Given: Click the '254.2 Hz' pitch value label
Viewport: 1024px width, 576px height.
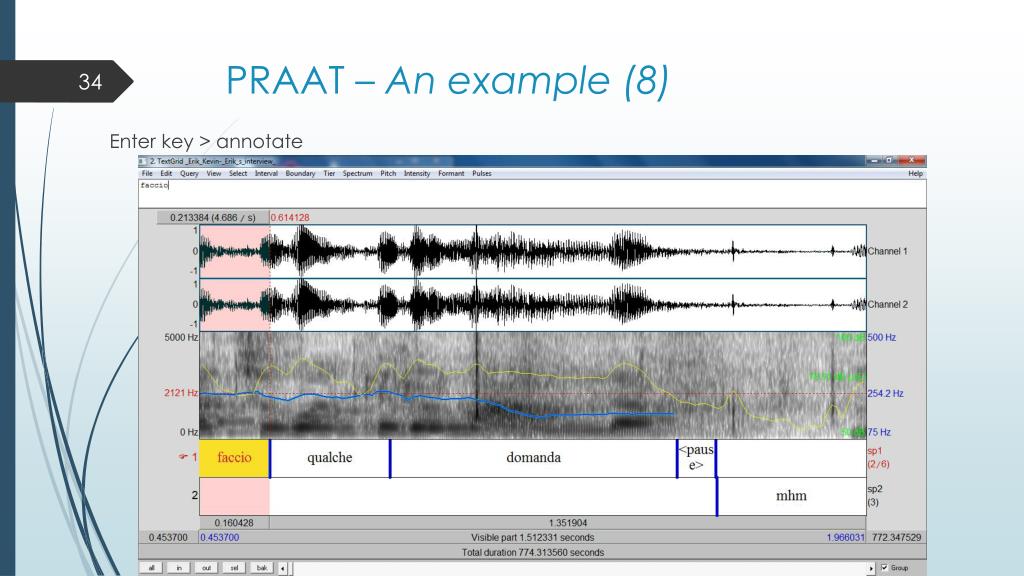Looking at the screenshot, I should 886,394.
